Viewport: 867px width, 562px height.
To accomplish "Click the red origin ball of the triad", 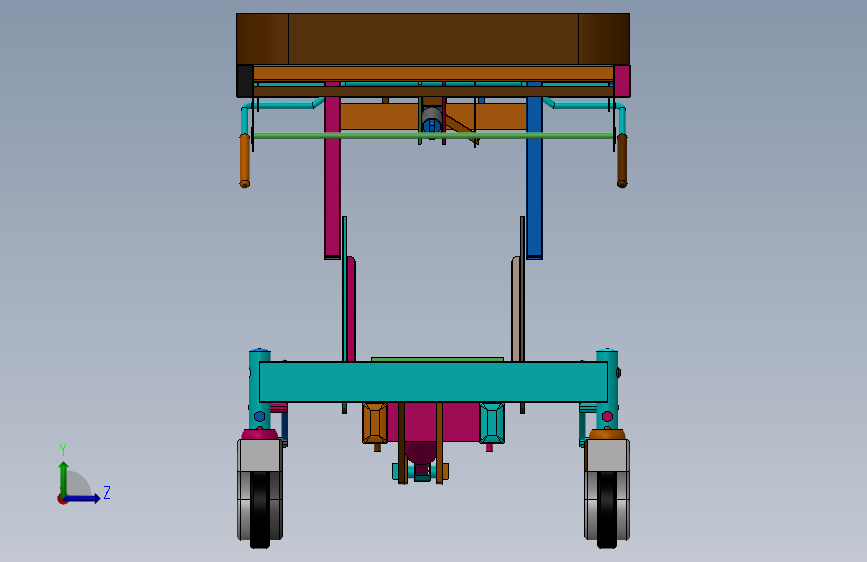I will click(62, 499).
